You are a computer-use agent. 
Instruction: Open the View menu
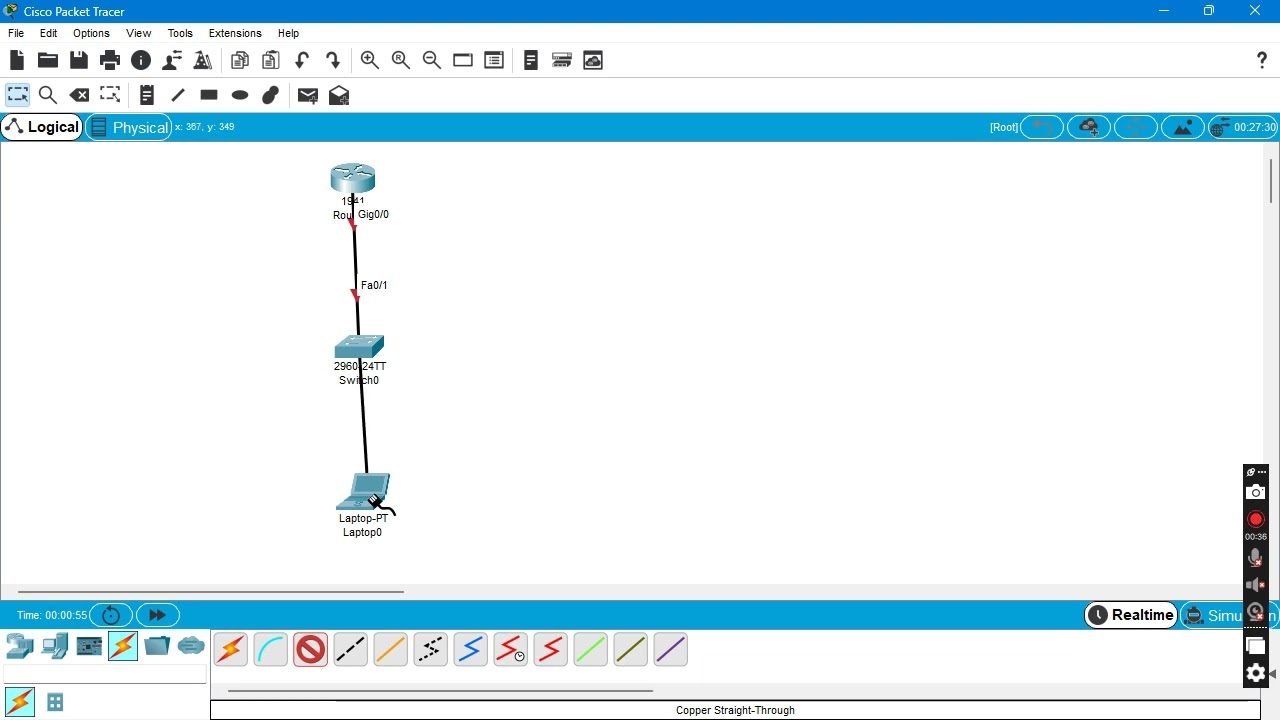coord(138,33)
